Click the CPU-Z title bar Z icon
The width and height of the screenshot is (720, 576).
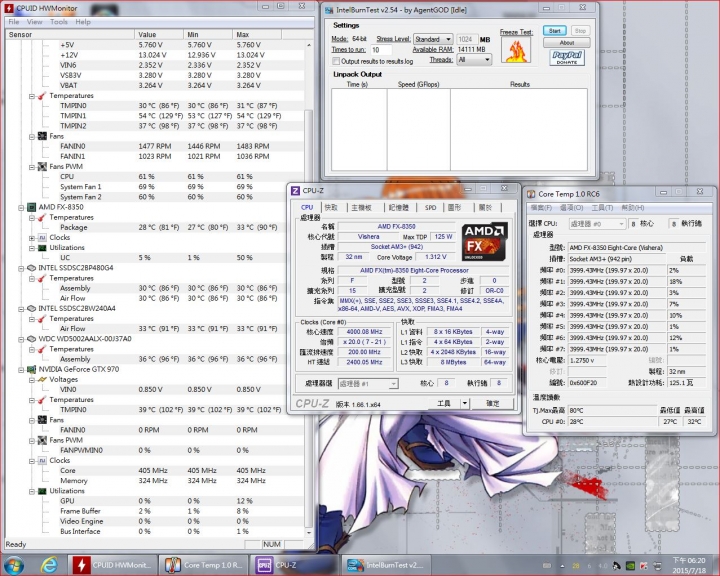tap(296, 190)
